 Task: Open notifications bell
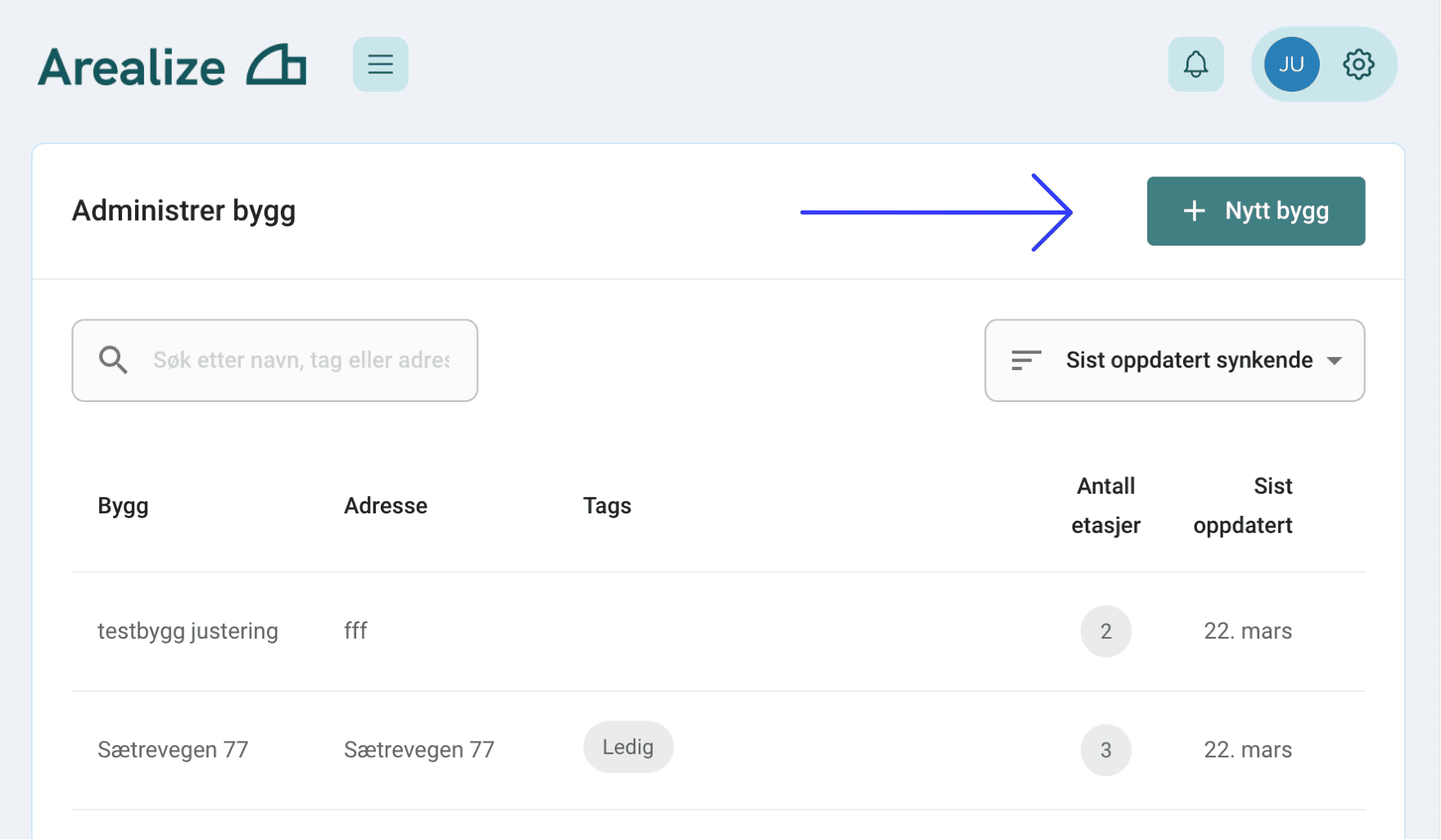pos(1195,64)
